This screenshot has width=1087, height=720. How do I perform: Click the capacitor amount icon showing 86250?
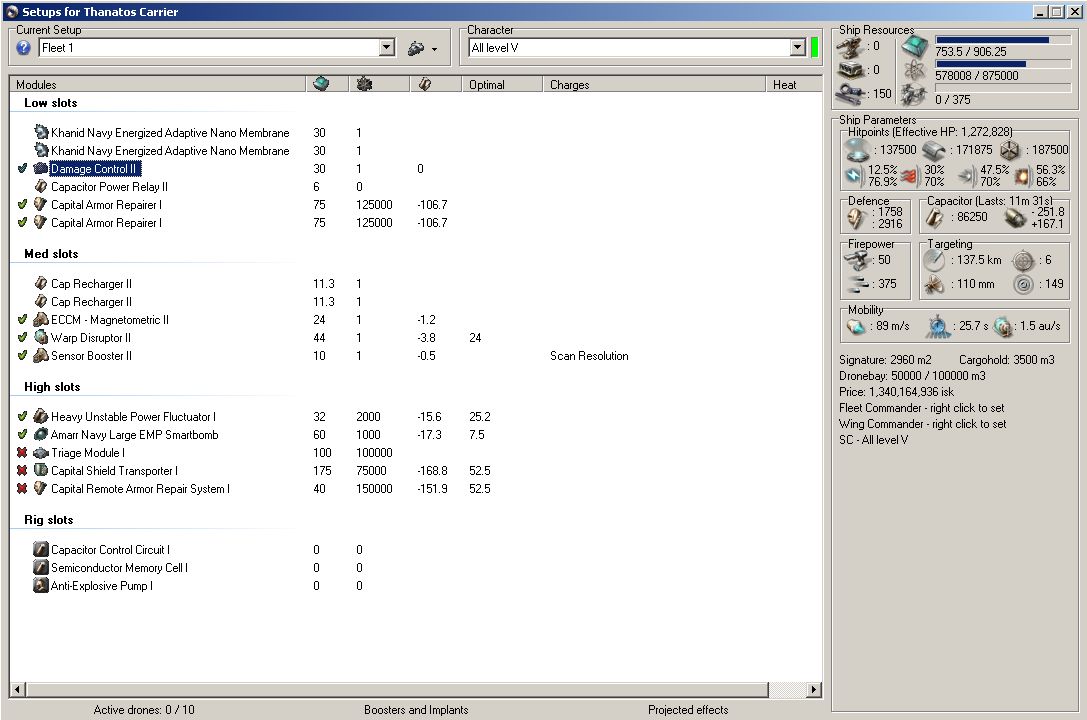coord(934,218)
